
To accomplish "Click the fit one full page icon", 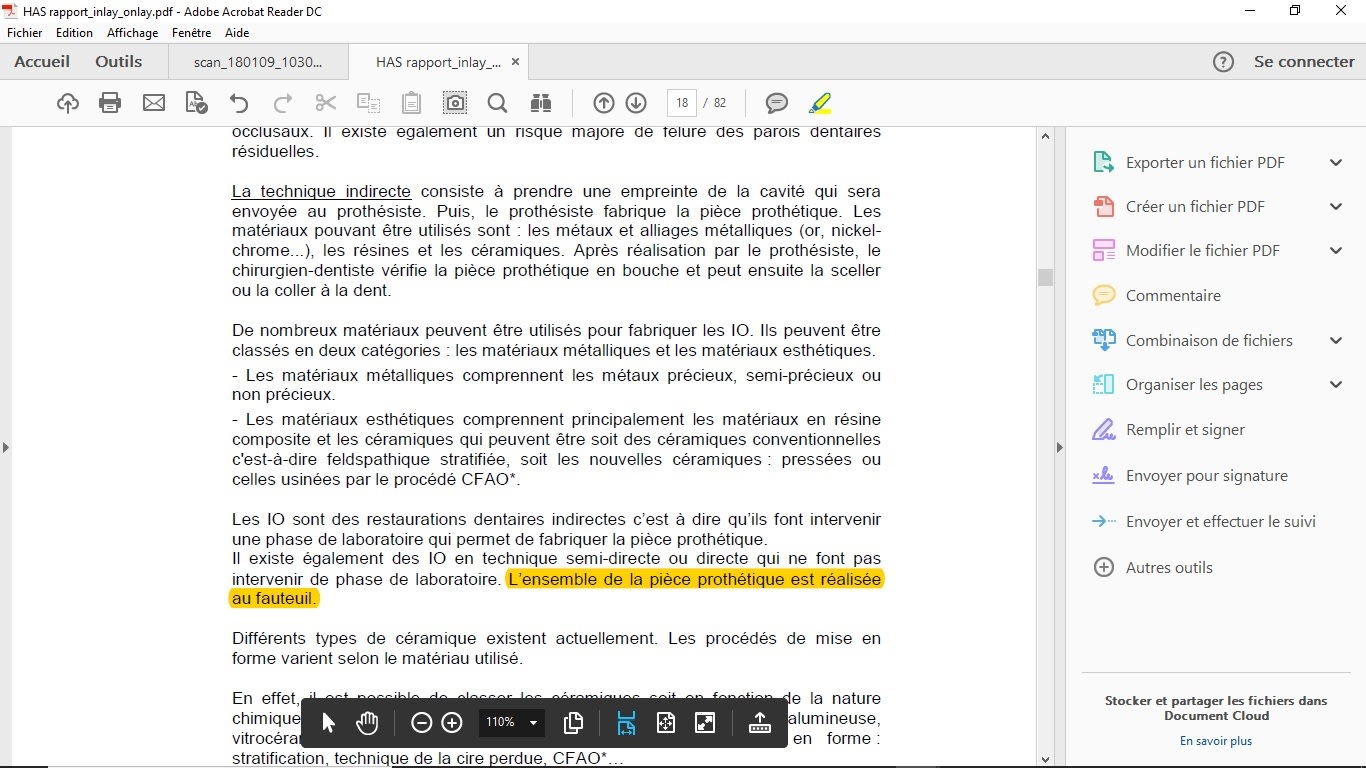I will point(666,723).
